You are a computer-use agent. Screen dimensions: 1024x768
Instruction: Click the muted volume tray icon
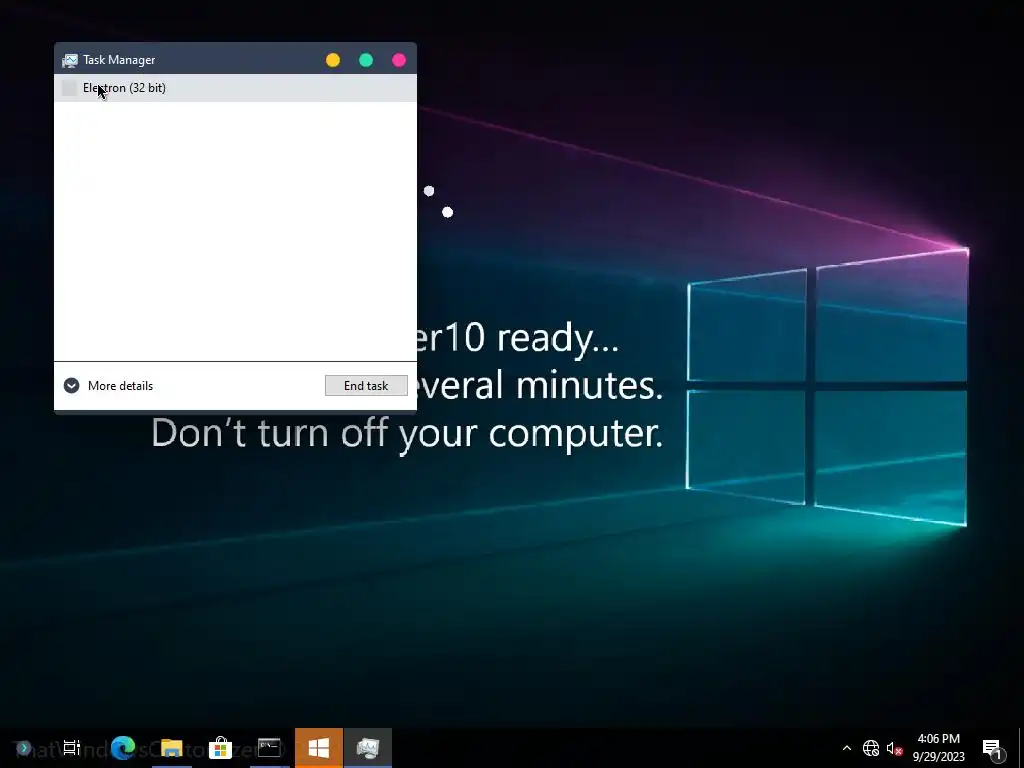[895, 748]
